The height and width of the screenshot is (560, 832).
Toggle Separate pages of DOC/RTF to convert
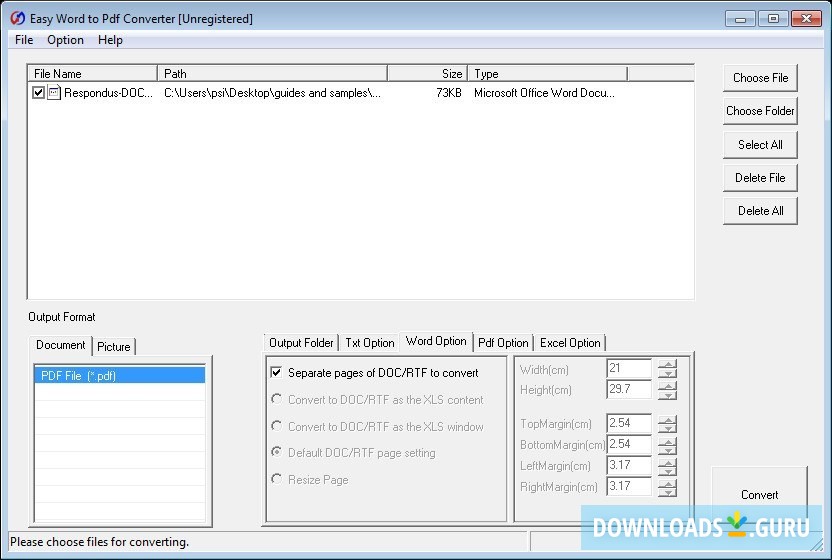276,372
